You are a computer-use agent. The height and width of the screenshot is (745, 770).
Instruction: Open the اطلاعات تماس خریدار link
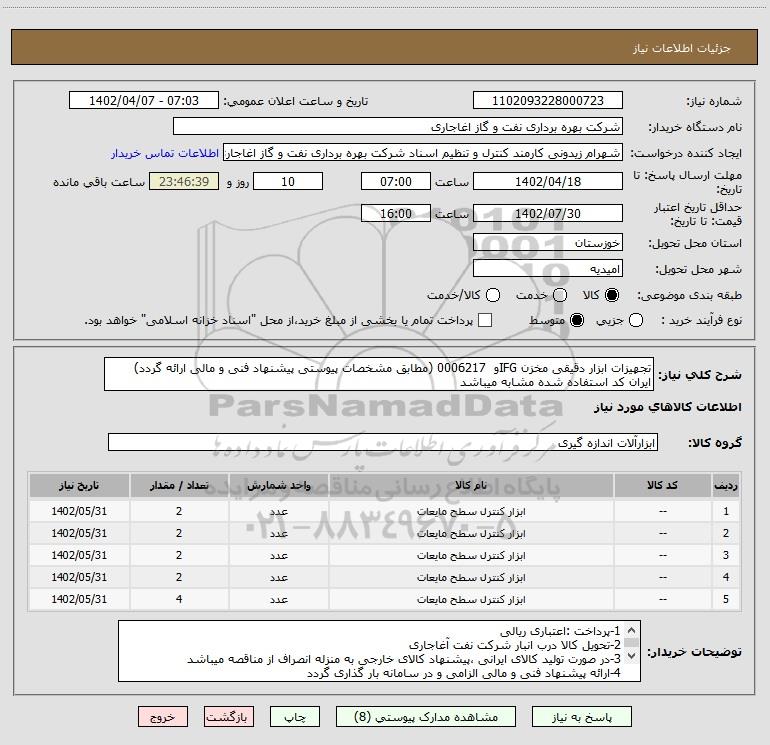(x=165, y=153)
